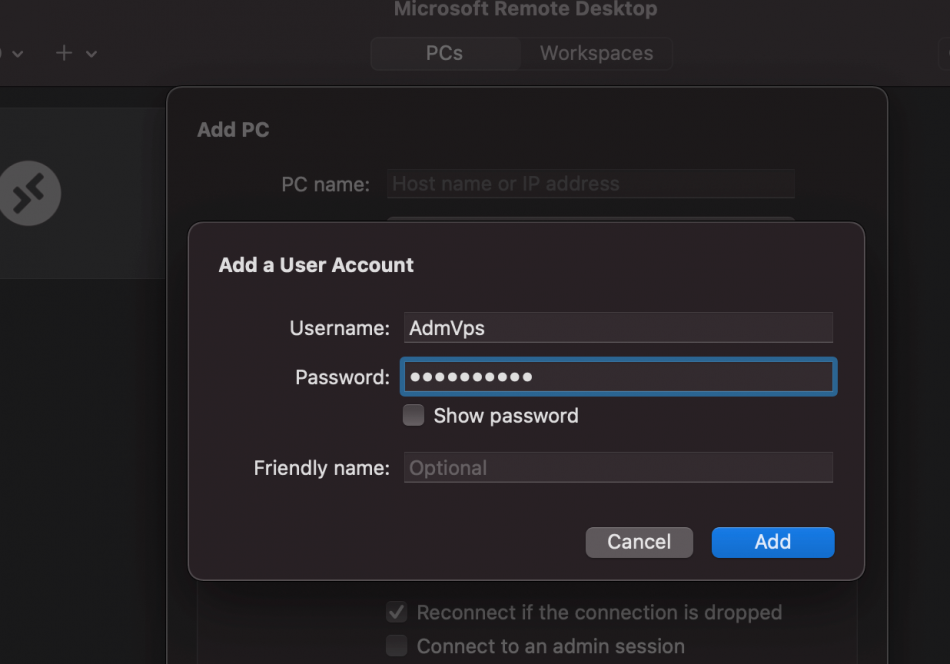Expand the chevron beside the plus icon
Image resolution: width=950 pixels, height=664 pixels.
coord(91,54)
